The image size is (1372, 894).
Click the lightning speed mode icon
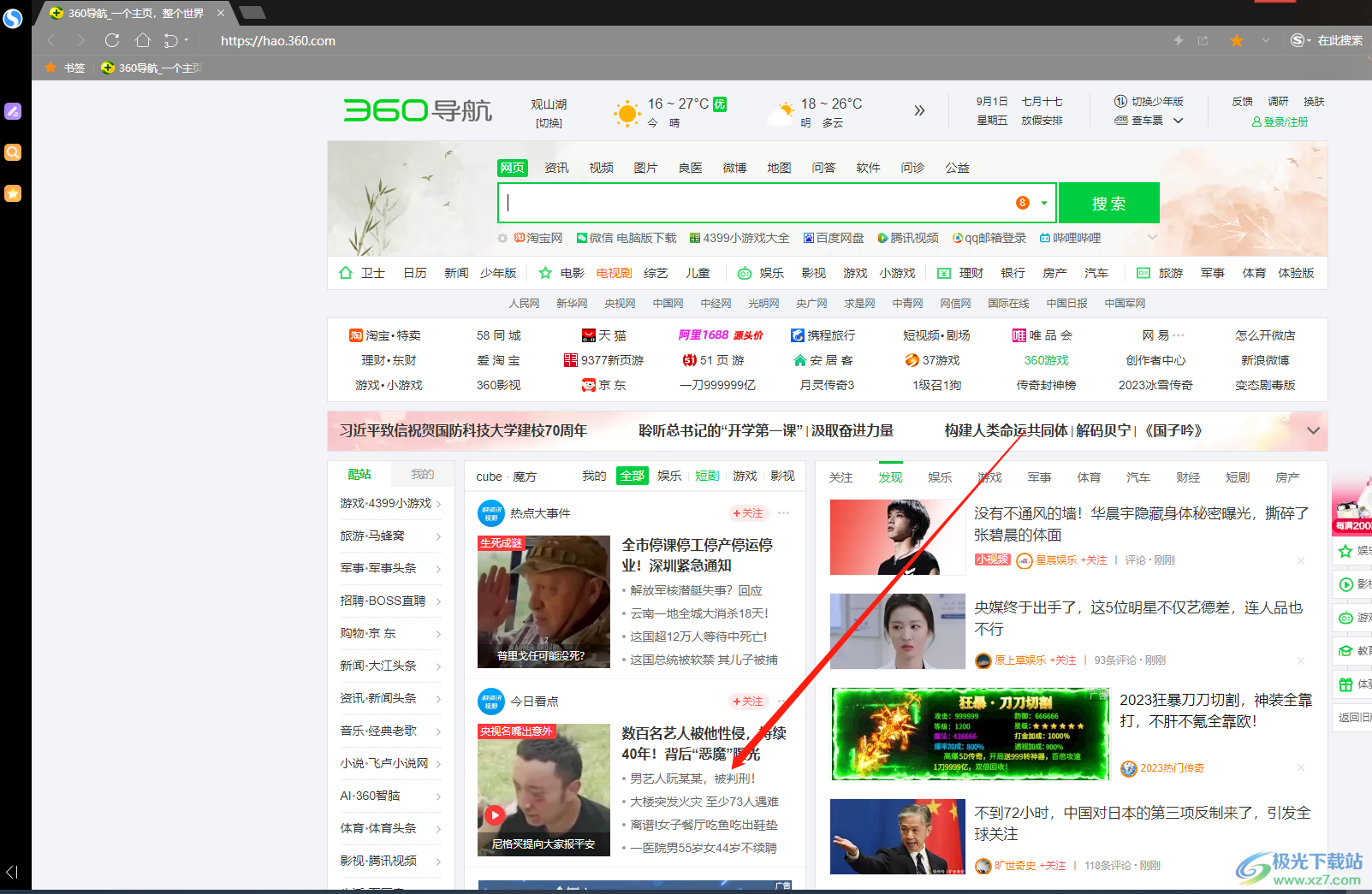1179,40
